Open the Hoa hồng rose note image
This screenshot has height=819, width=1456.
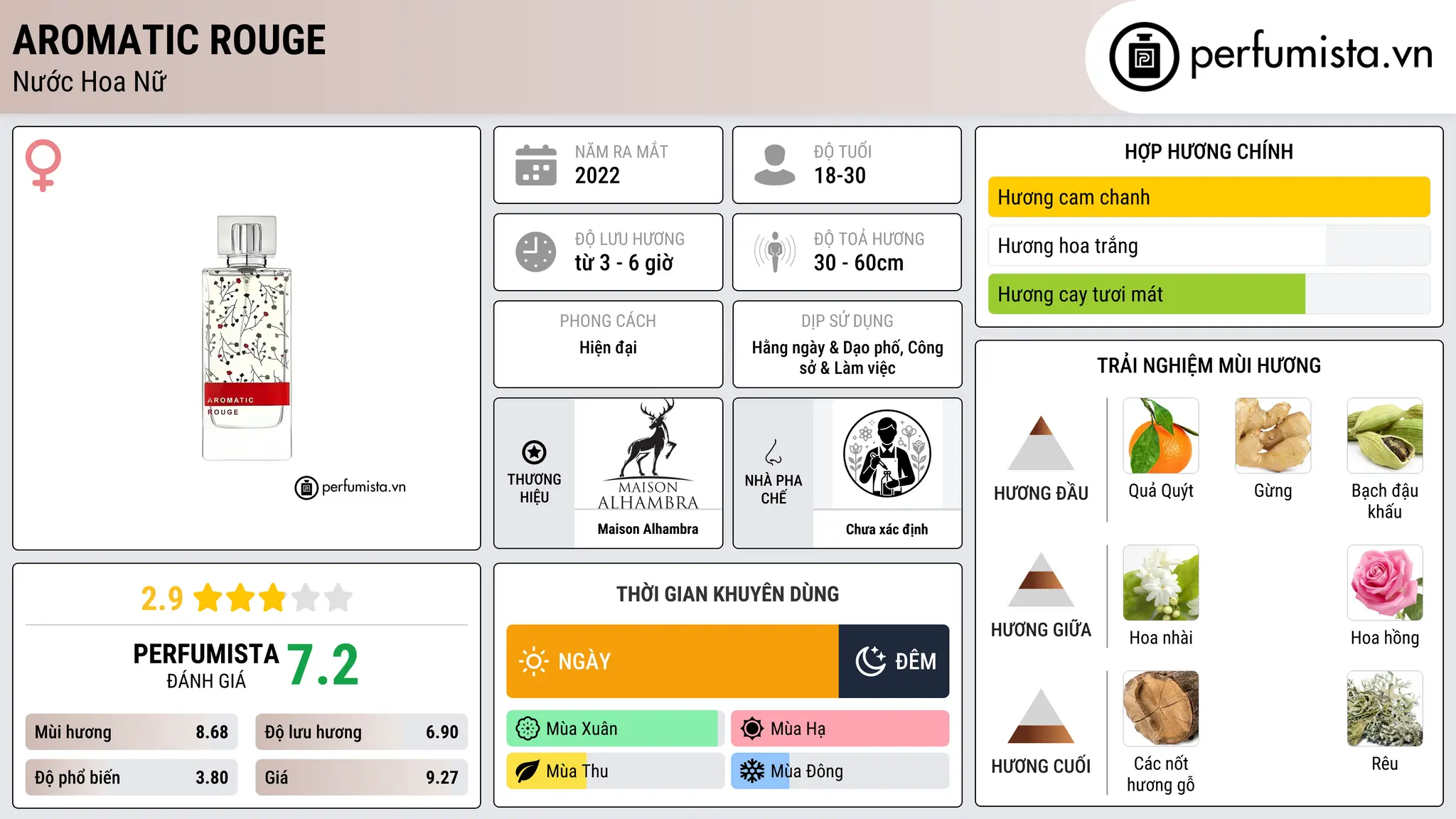(1385, 583)
